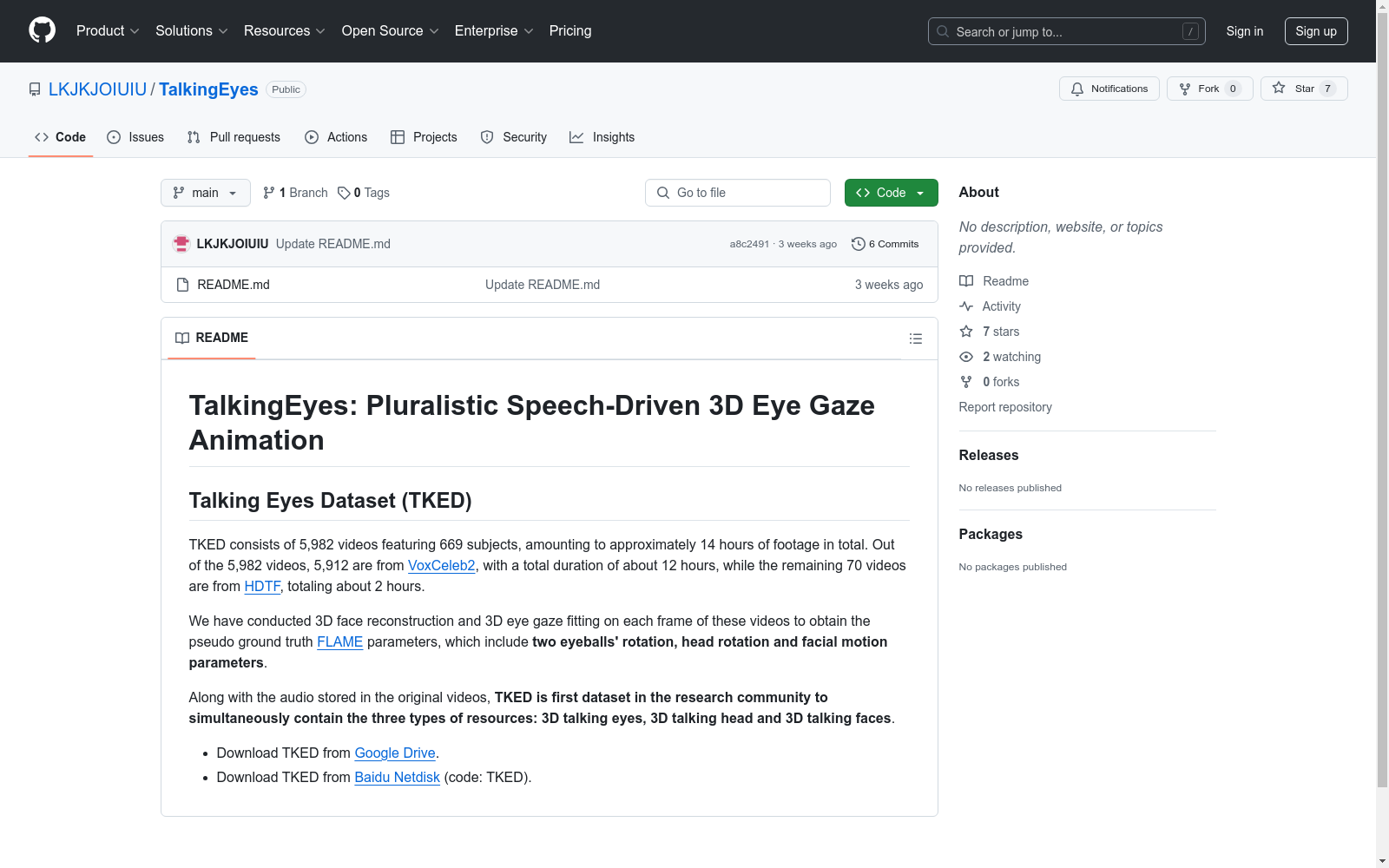Open the latest commit message Update README.md

click(333, 244)
